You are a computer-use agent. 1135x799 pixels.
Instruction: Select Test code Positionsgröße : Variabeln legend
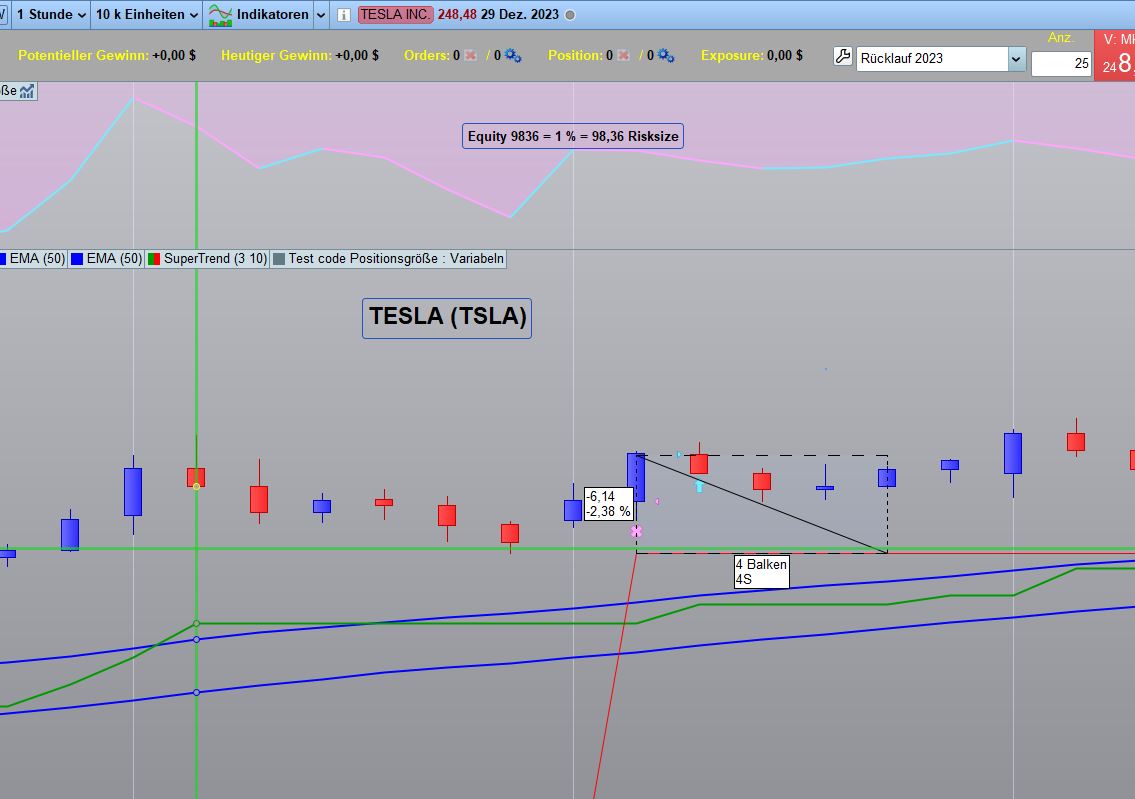click(389, 258)
